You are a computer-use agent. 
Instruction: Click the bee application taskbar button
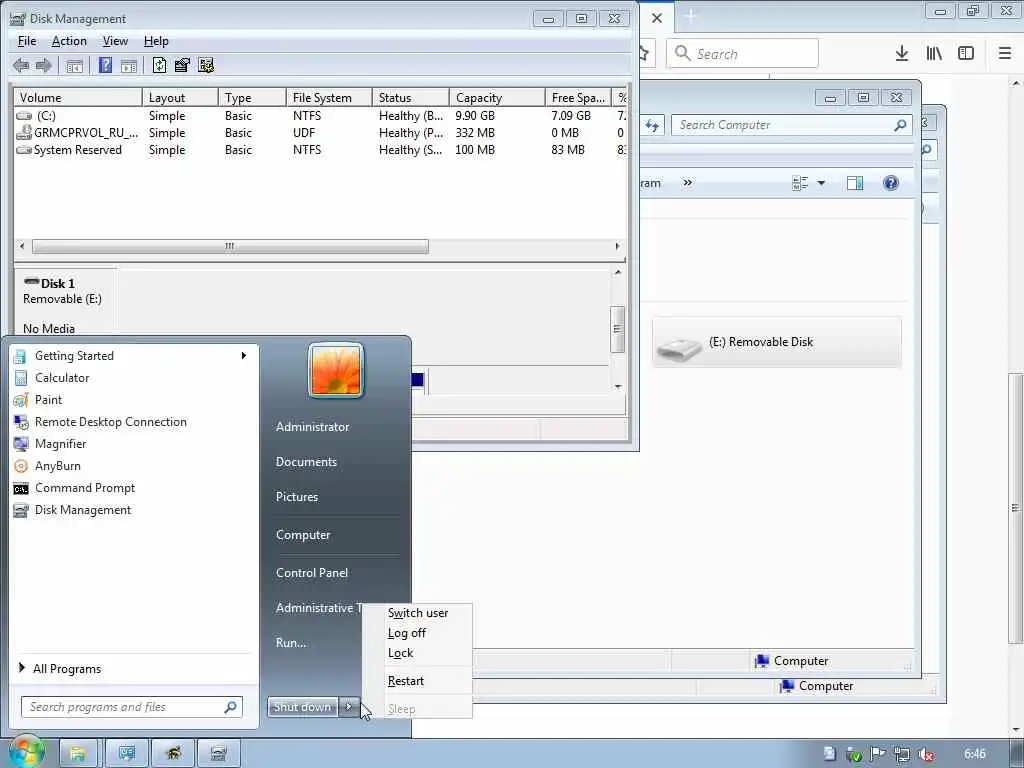click(x=172, y=754)
